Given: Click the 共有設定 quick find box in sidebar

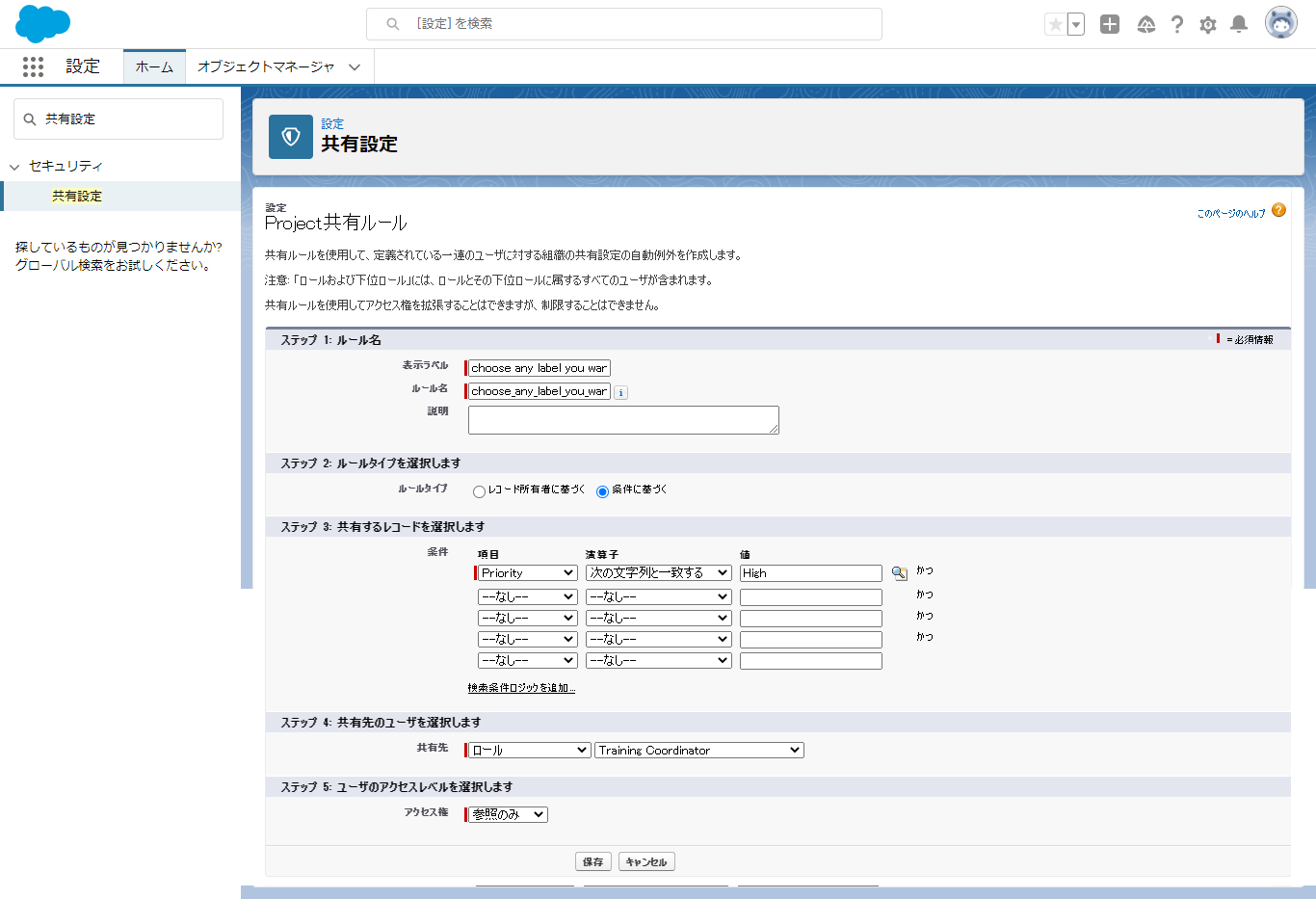Looking at the screenshot, I should (x=118, y=119).
